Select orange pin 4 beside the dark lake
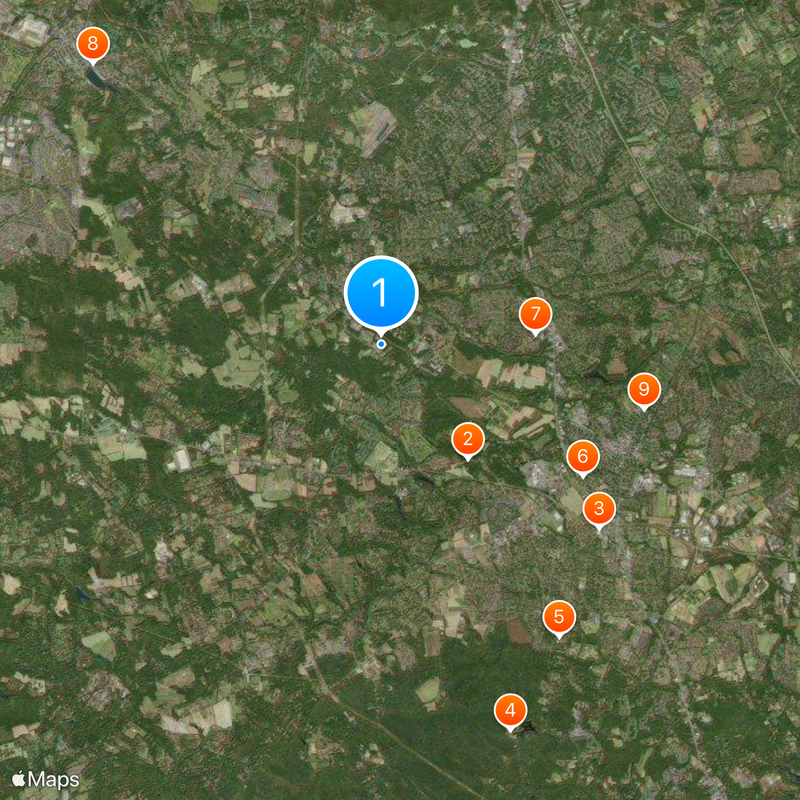Image resolution: width=800 pixels, height=800 pixels. tap(510, 711)
